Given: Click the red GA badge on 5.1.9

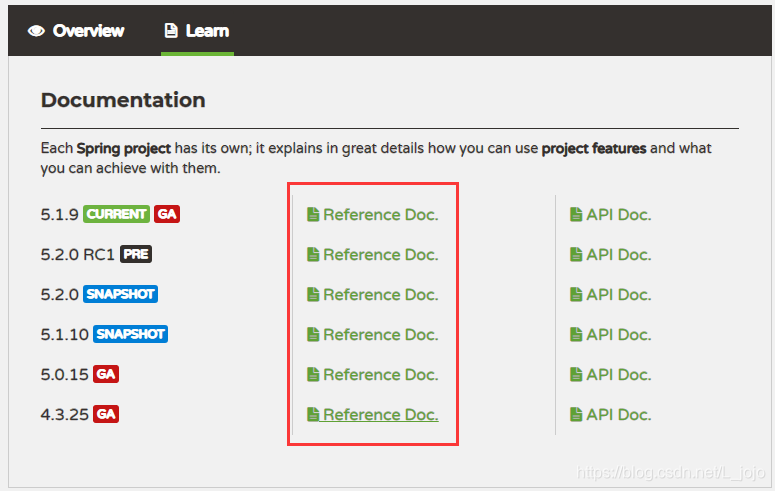Looking at the screenshot, I should (167, 214).
